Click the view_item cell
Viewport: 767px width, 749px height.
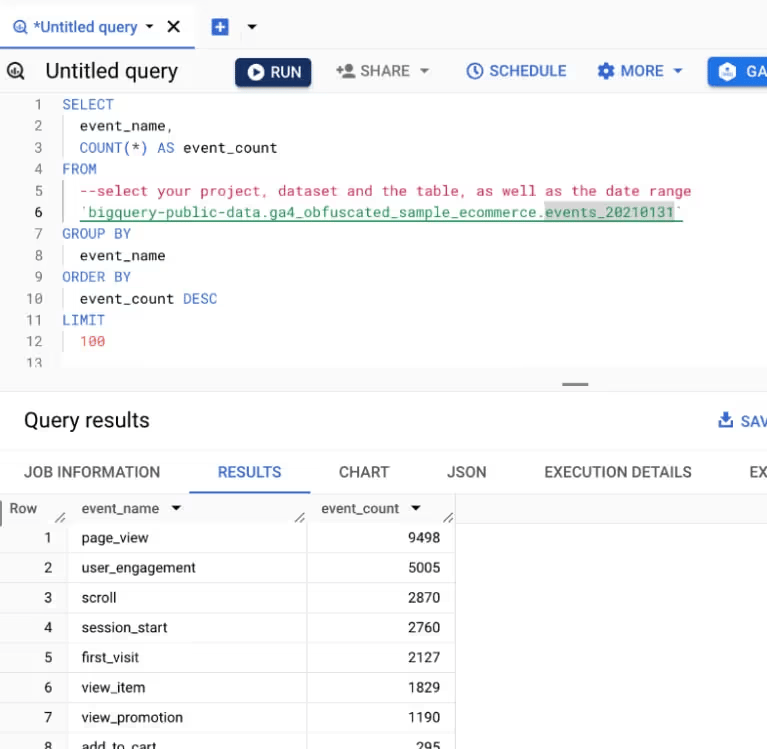tap(188, 688)
